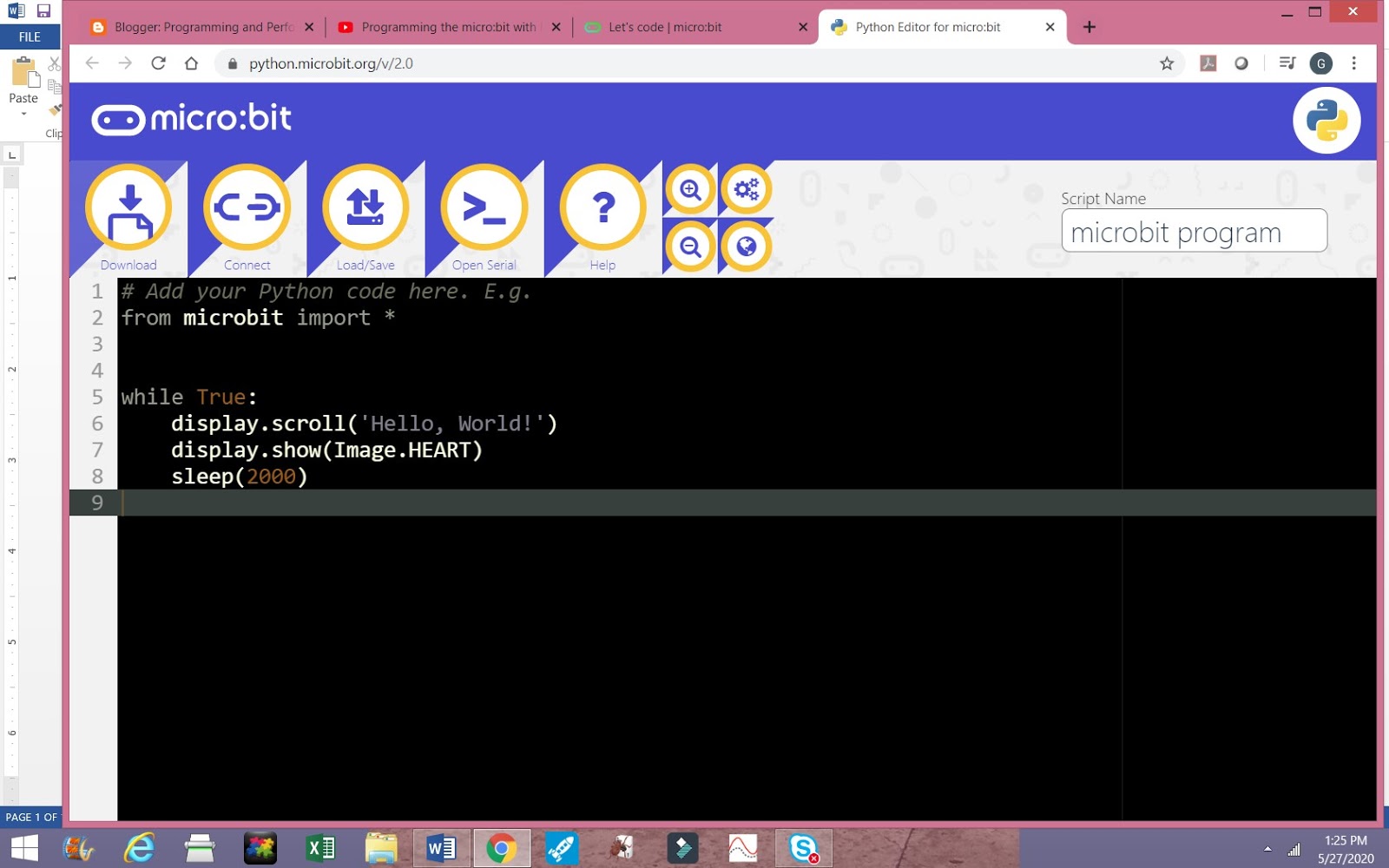Viewport: 1389px width, 868px height.
Task: Click the Python logo in the header
Action: pyautogui.click(x=1326, y=121)
